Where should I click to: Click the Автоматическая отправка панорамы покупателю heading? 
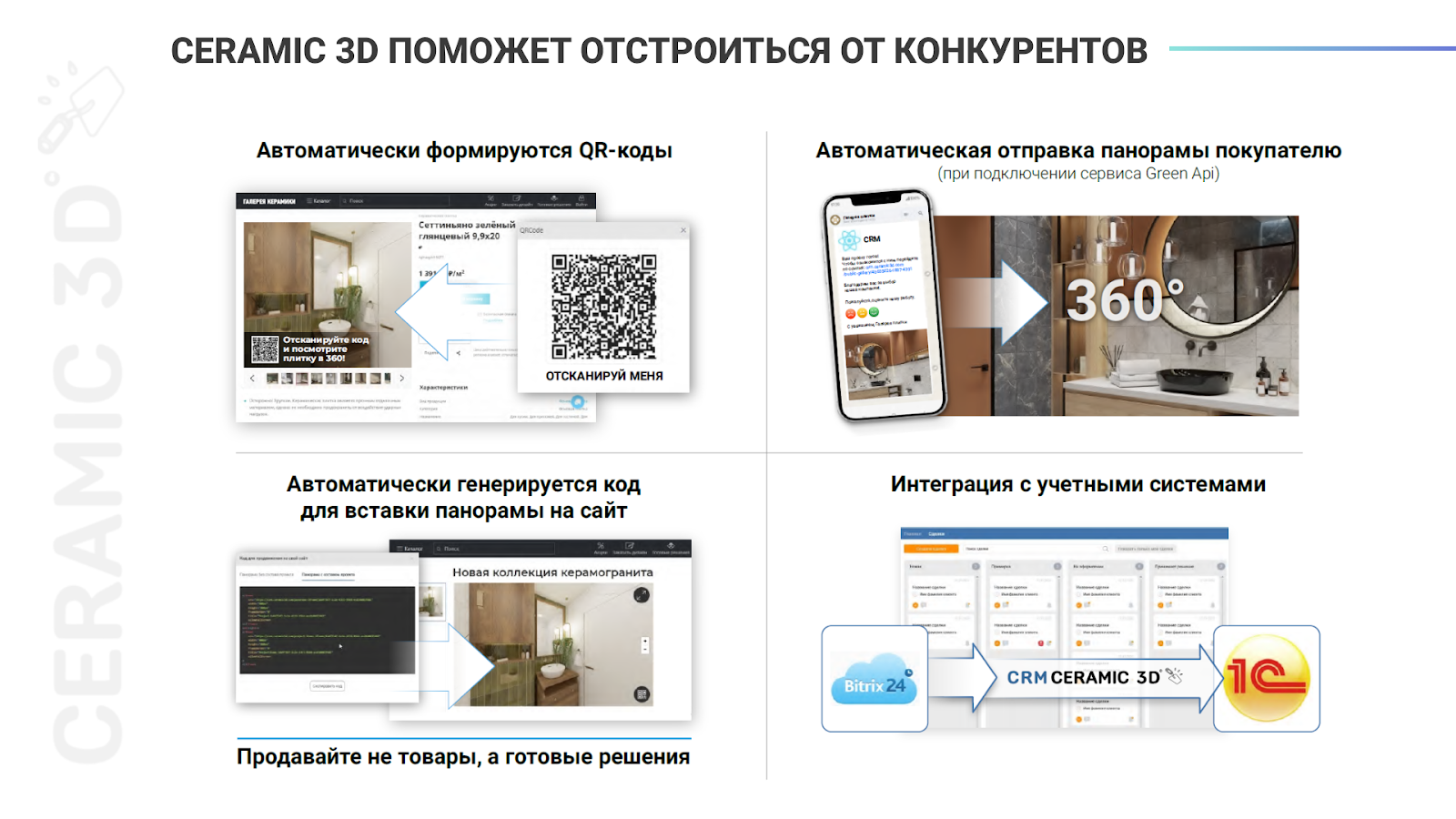(x=1078, y=151)
